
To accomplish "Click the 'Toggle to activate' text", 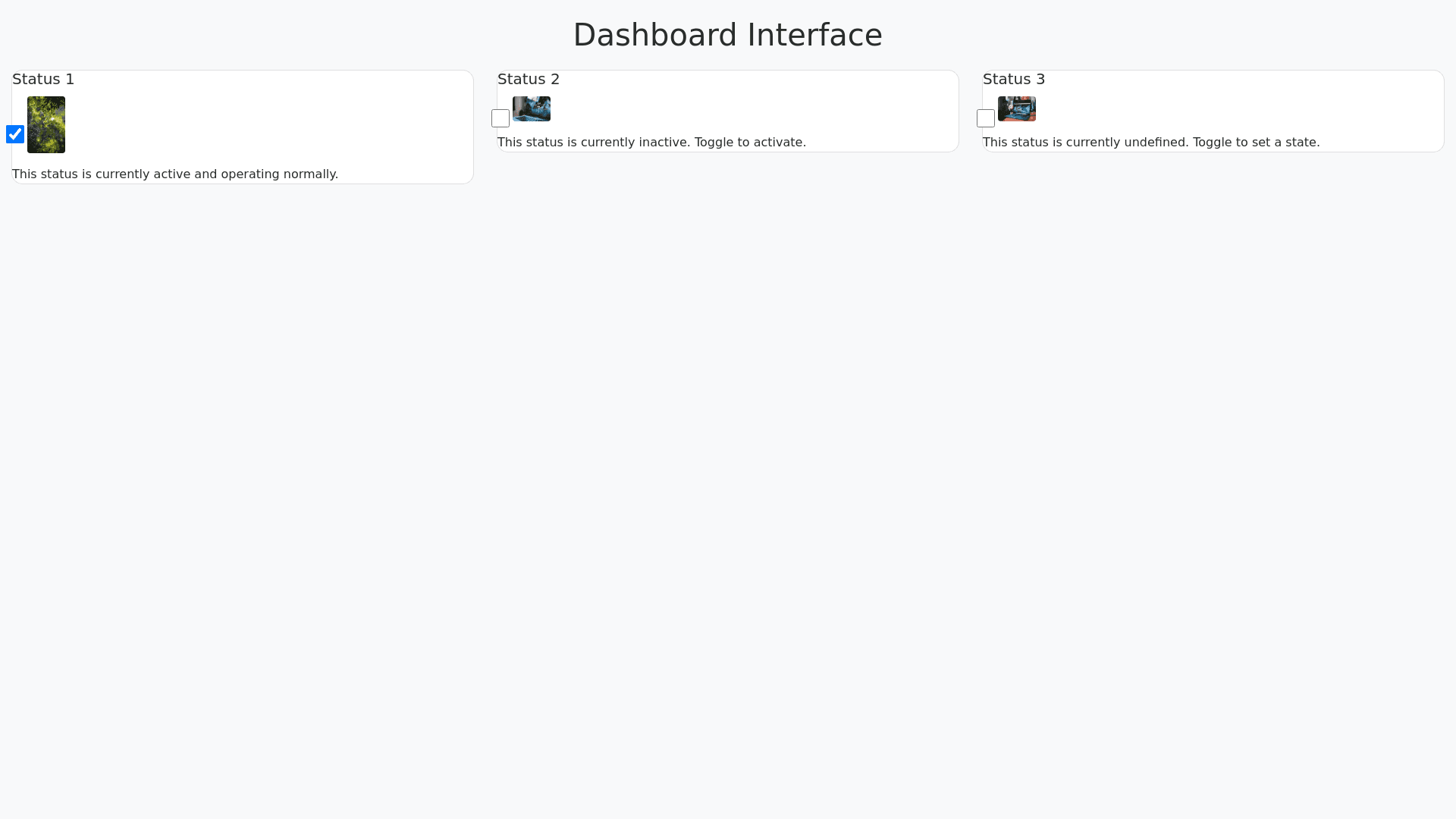I will pyautogui.click(x=749, y=143).
